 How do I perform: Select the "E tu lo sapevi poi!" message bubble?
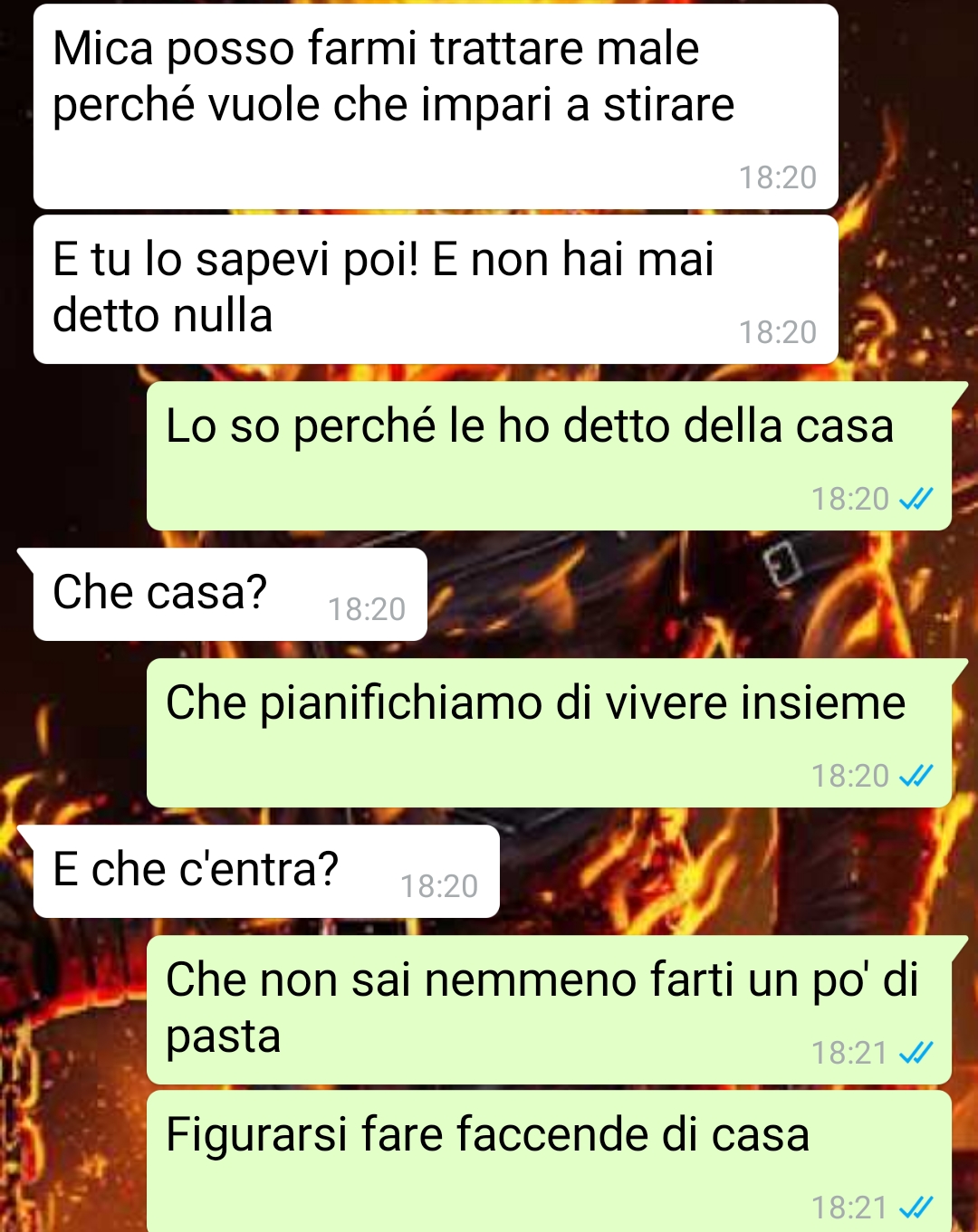[436, 290]
